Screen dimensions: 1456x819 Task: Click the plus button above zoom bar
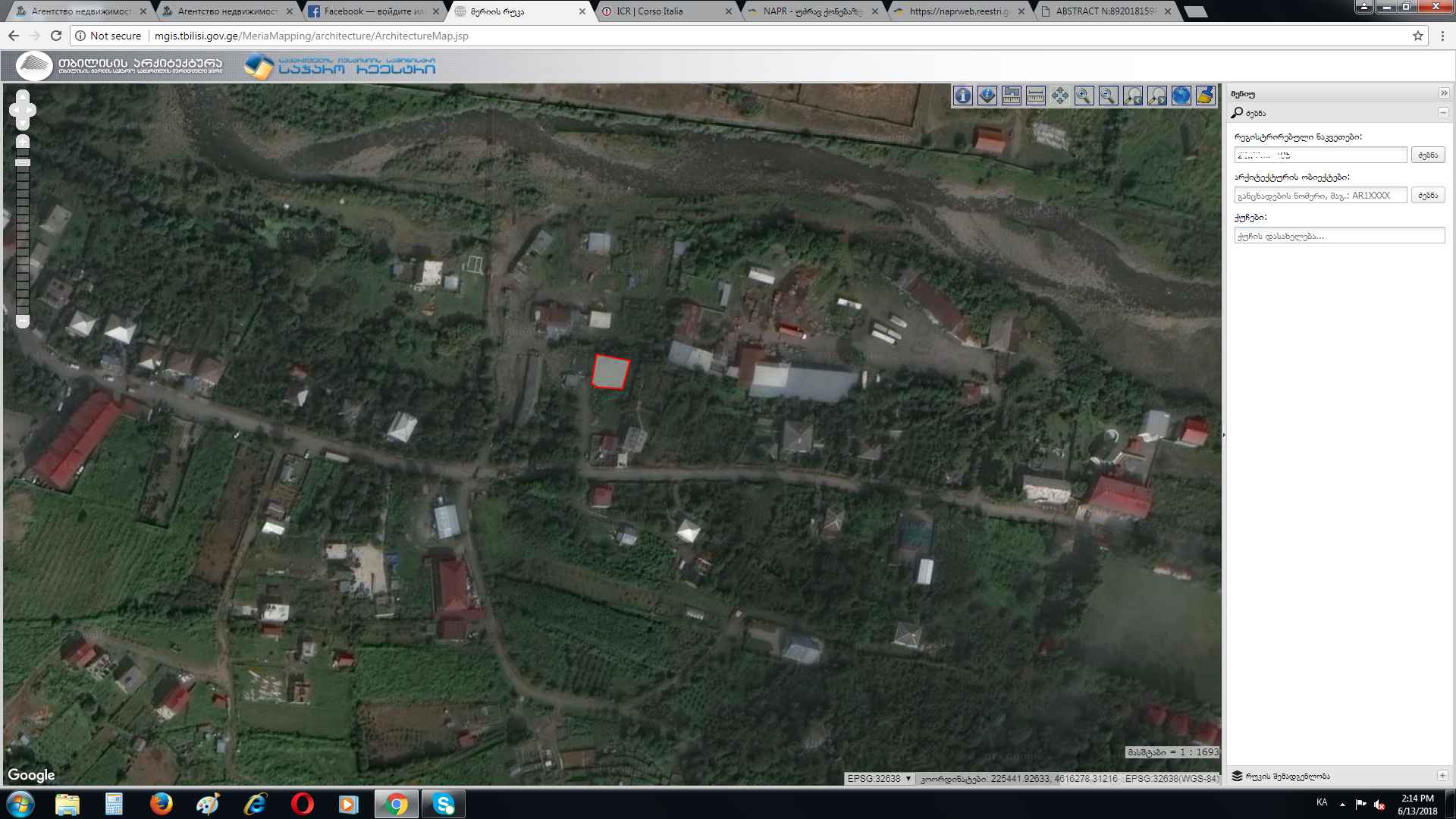[x=23, y=142]
